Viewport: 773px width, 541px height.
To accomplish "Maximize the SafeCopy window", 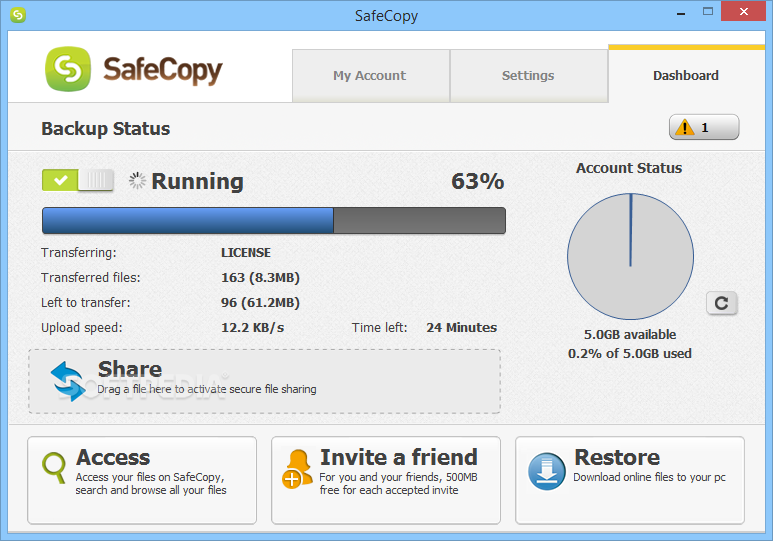I will pos(708,12).
